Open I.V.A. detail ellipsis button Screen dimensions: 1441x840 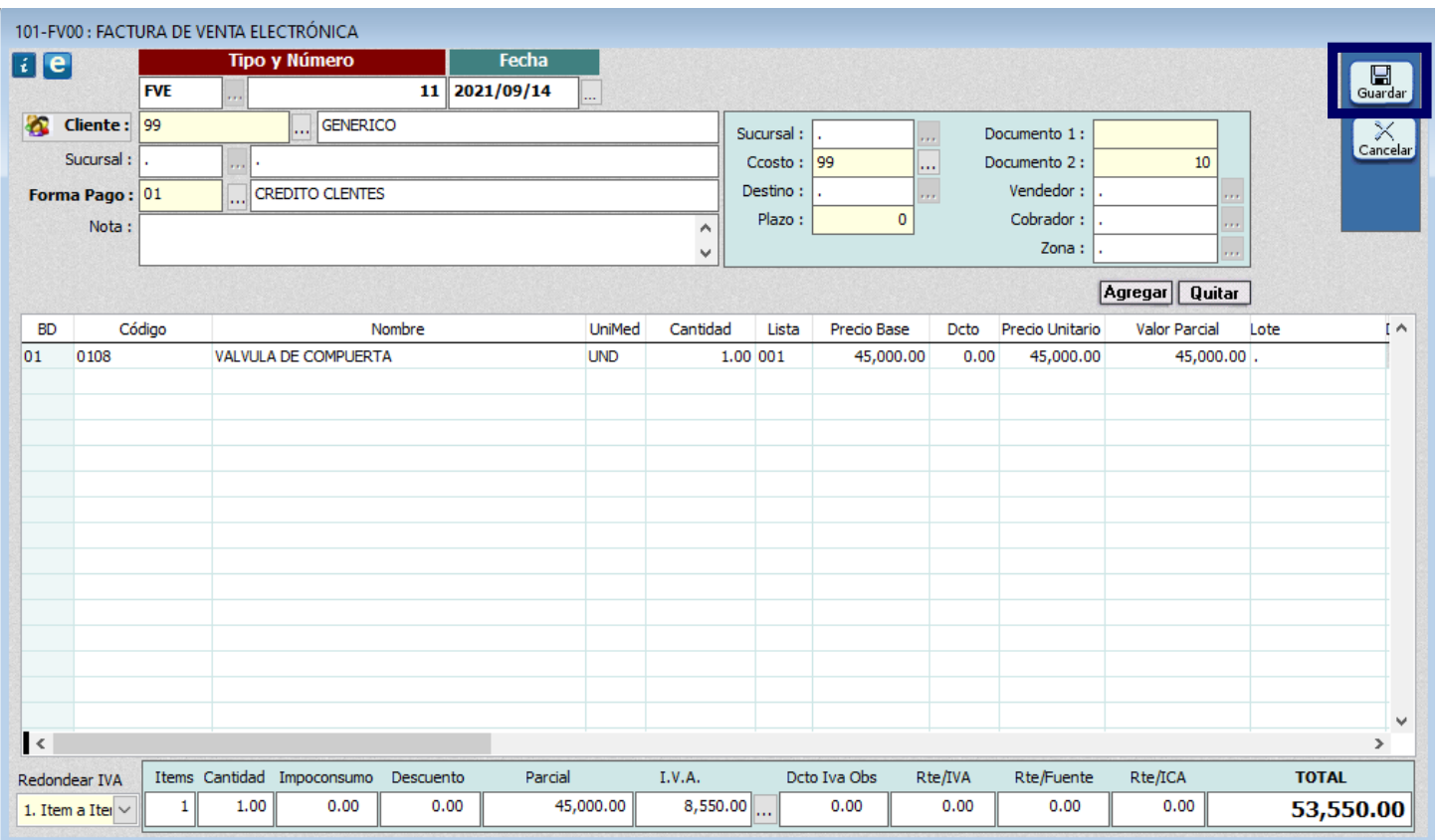pos(764,810)
